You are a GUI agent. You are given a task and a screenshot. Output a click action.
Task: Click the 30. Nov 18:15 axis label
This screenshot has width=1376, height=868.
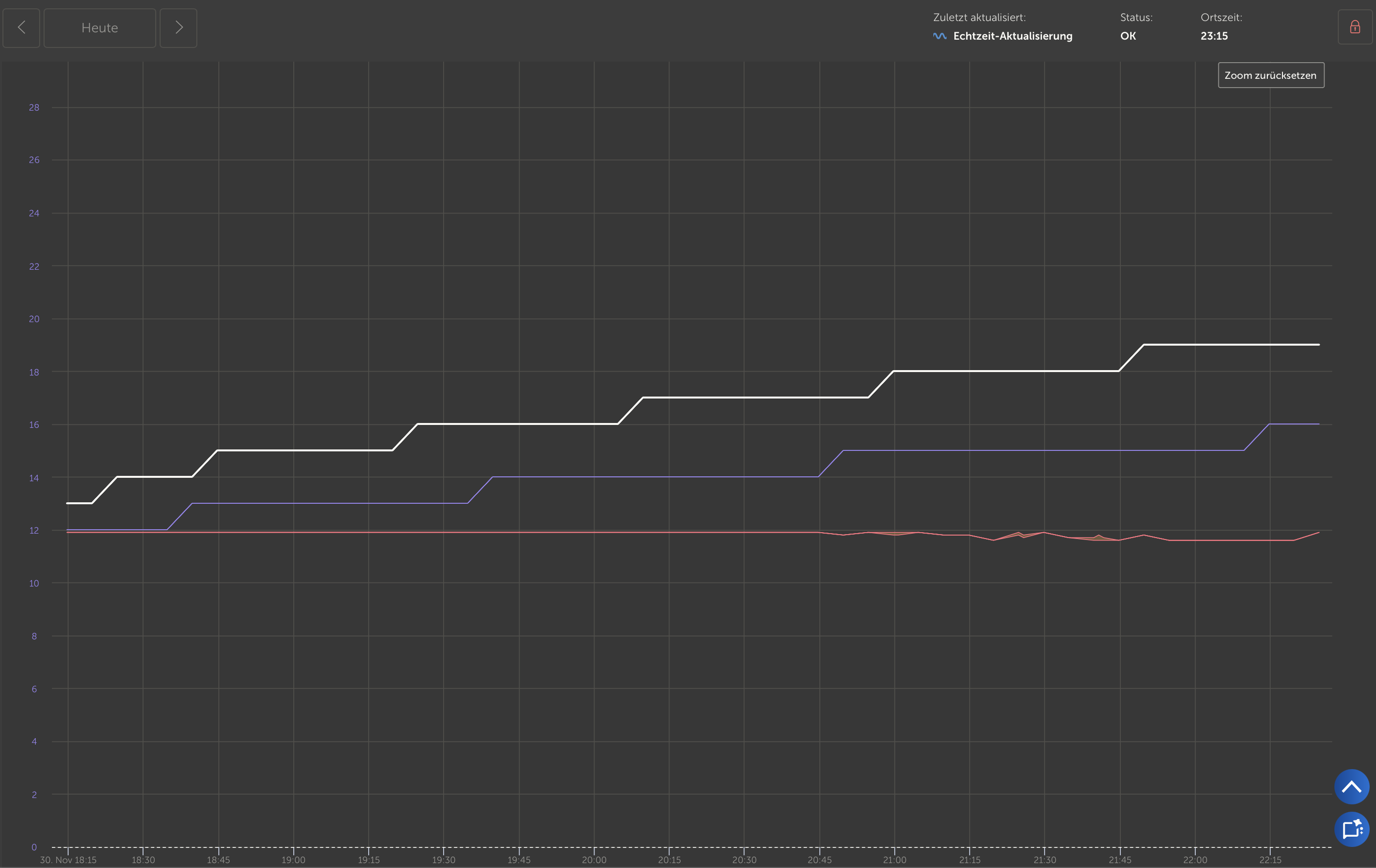click(x=68, y=859)
